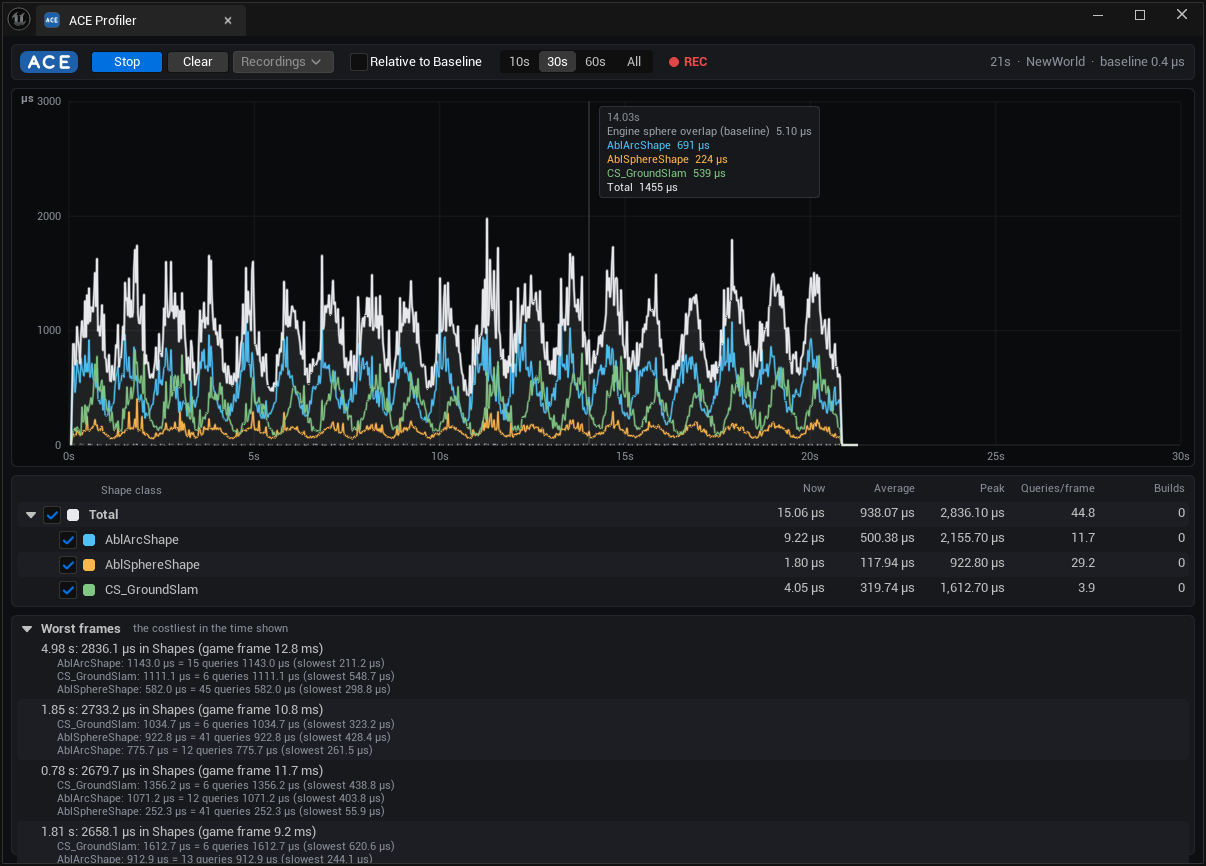Click the Queries/frame column header
The width and height of the screenshot is (1206, 866).
click(x=1057, y=489)
